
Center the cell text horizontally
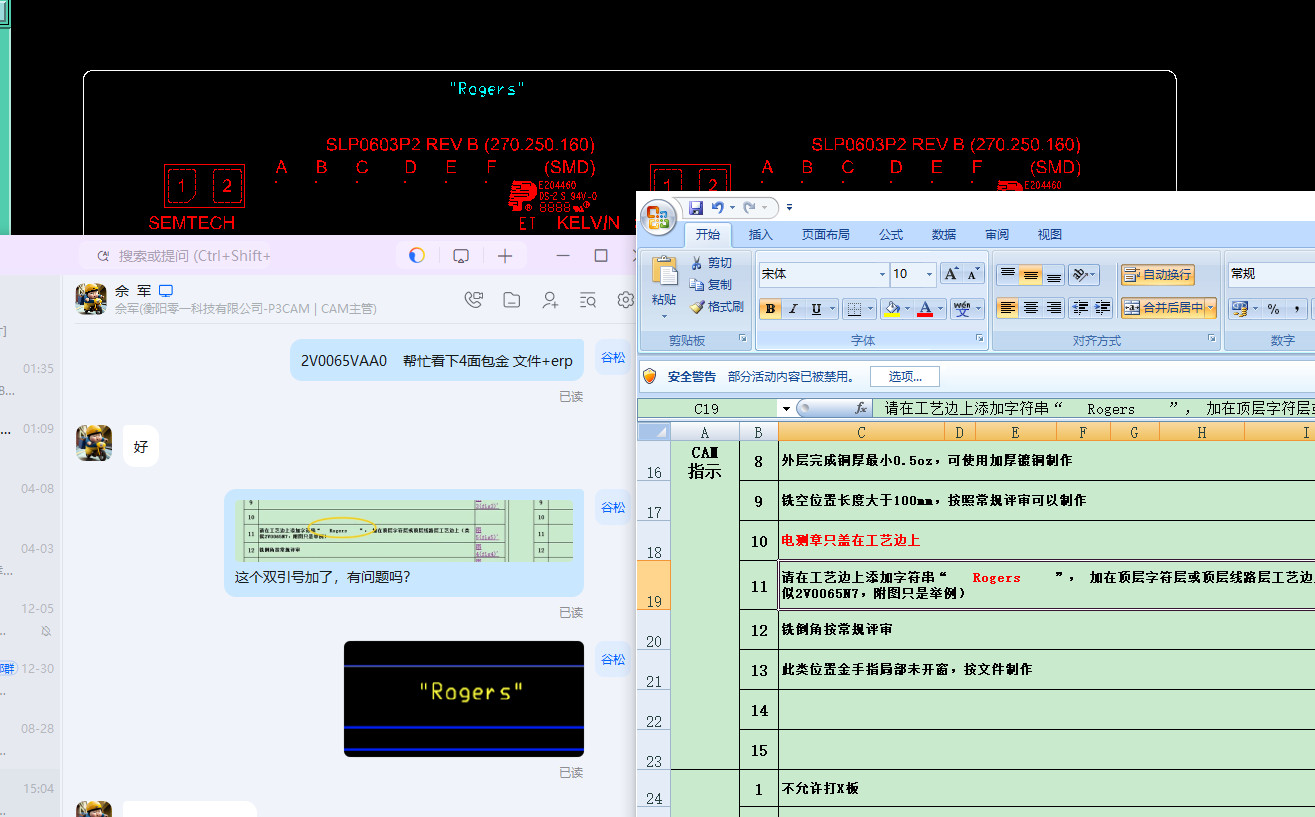pos(1031,308)
